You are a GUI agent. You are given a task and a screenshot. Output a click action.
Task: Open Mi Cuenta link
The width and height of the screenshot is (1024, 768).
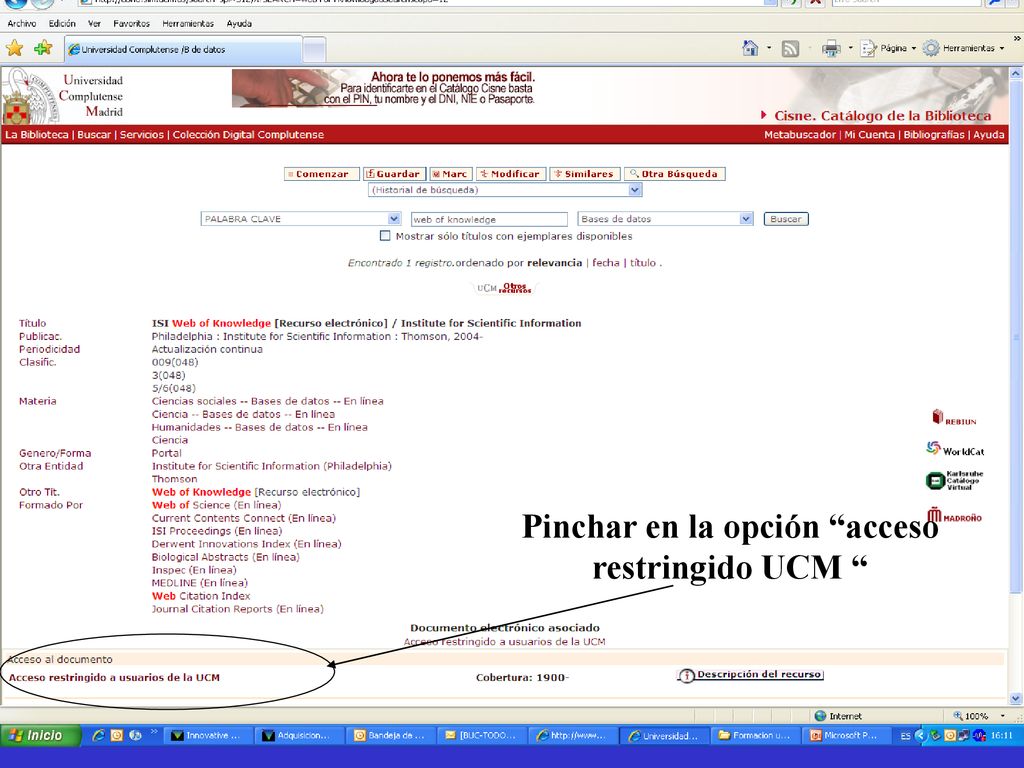pyautogui.click(x=869, y=135)
